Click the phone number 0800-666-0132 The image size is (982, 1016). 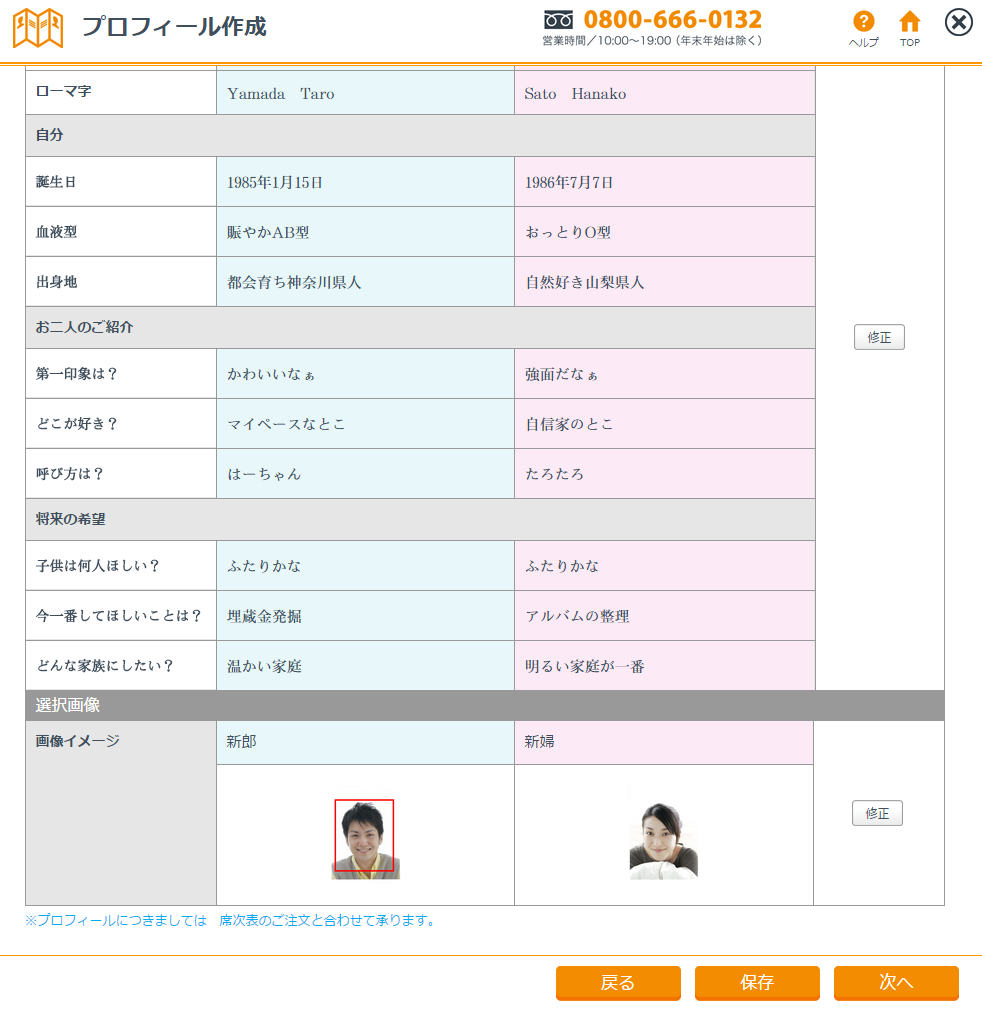click(x=672, y=19)
